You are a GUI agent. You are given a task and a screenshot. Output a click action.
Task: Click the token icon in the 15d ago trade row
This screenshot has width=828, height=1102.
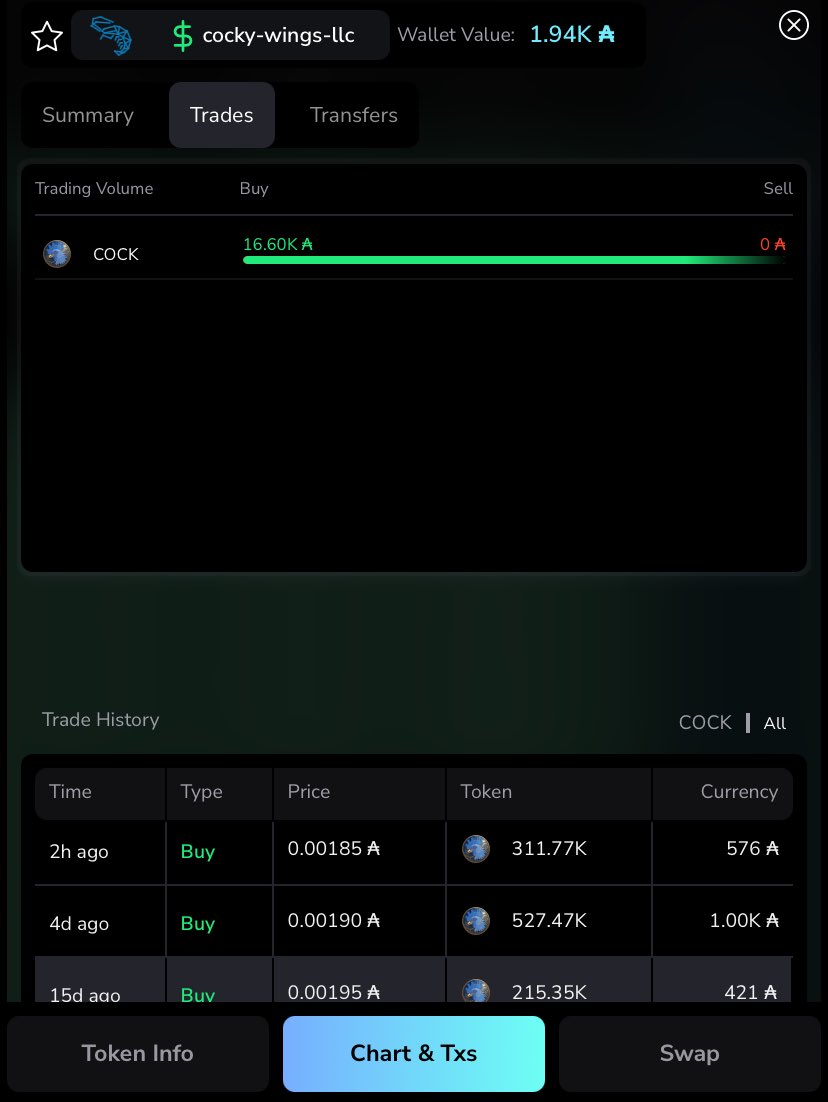point(476,992)
